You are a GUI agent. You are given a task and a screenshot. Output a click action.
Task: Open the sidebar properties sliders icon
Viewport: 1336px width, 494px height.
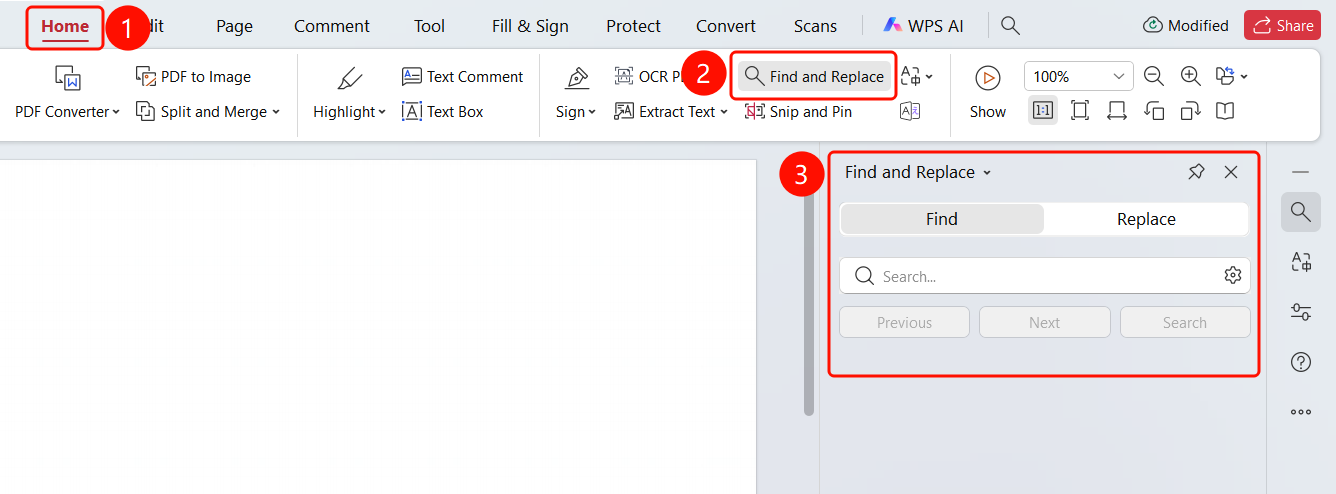pyautogui.click(x=1301, y=312)
